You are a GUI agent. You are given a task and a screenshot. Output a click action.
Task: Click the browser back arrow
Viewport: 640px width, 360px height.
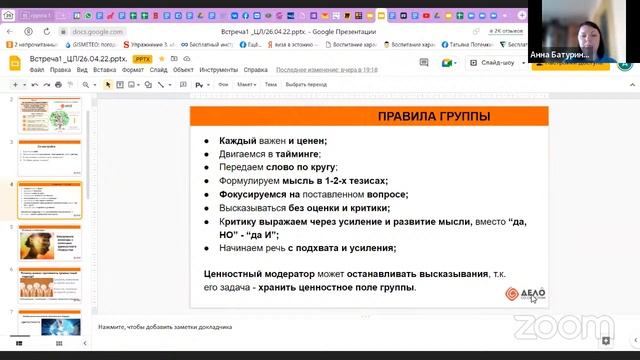(10, 31)
